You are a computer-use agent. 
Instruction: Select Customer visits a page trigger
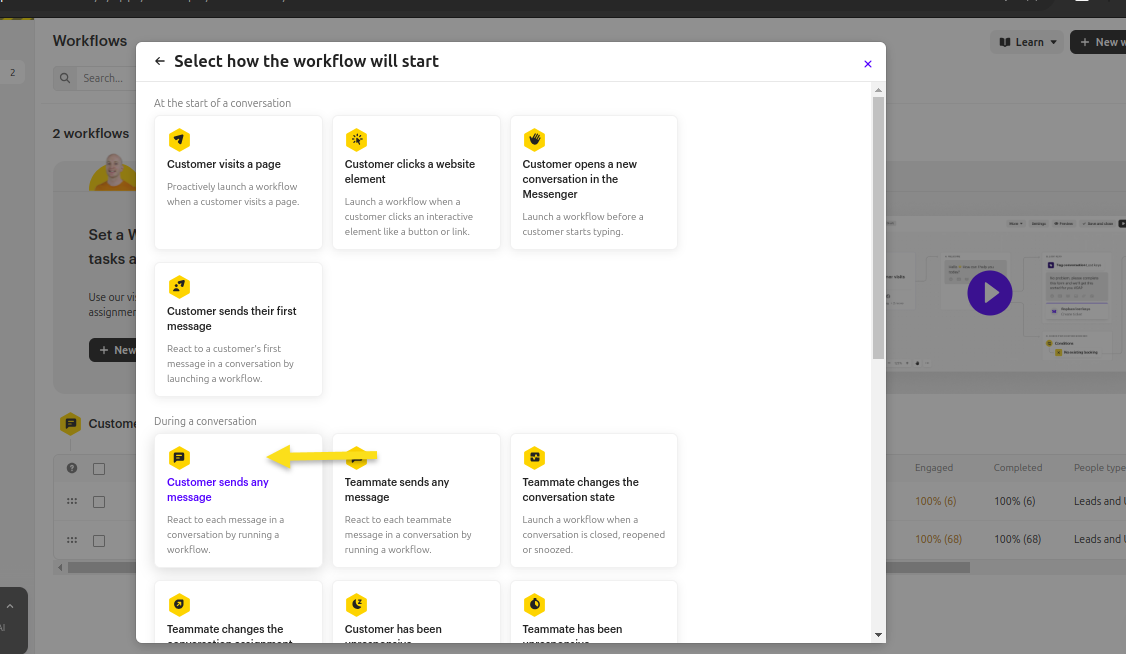pyautogui.click(x=238, y=182)
